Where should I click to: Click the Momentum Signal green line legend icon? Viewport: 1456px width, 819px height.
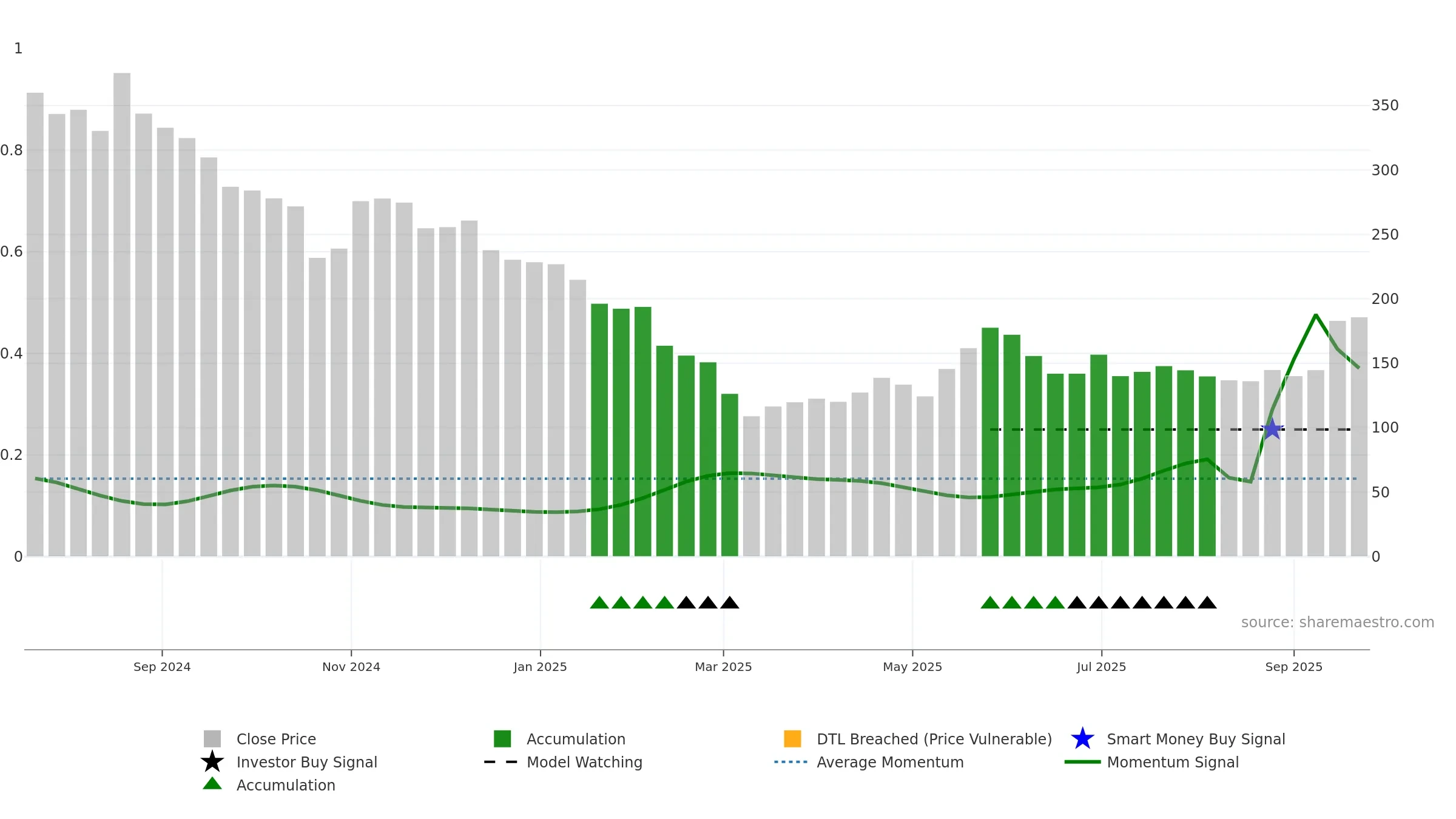[x=1083, y=762]
